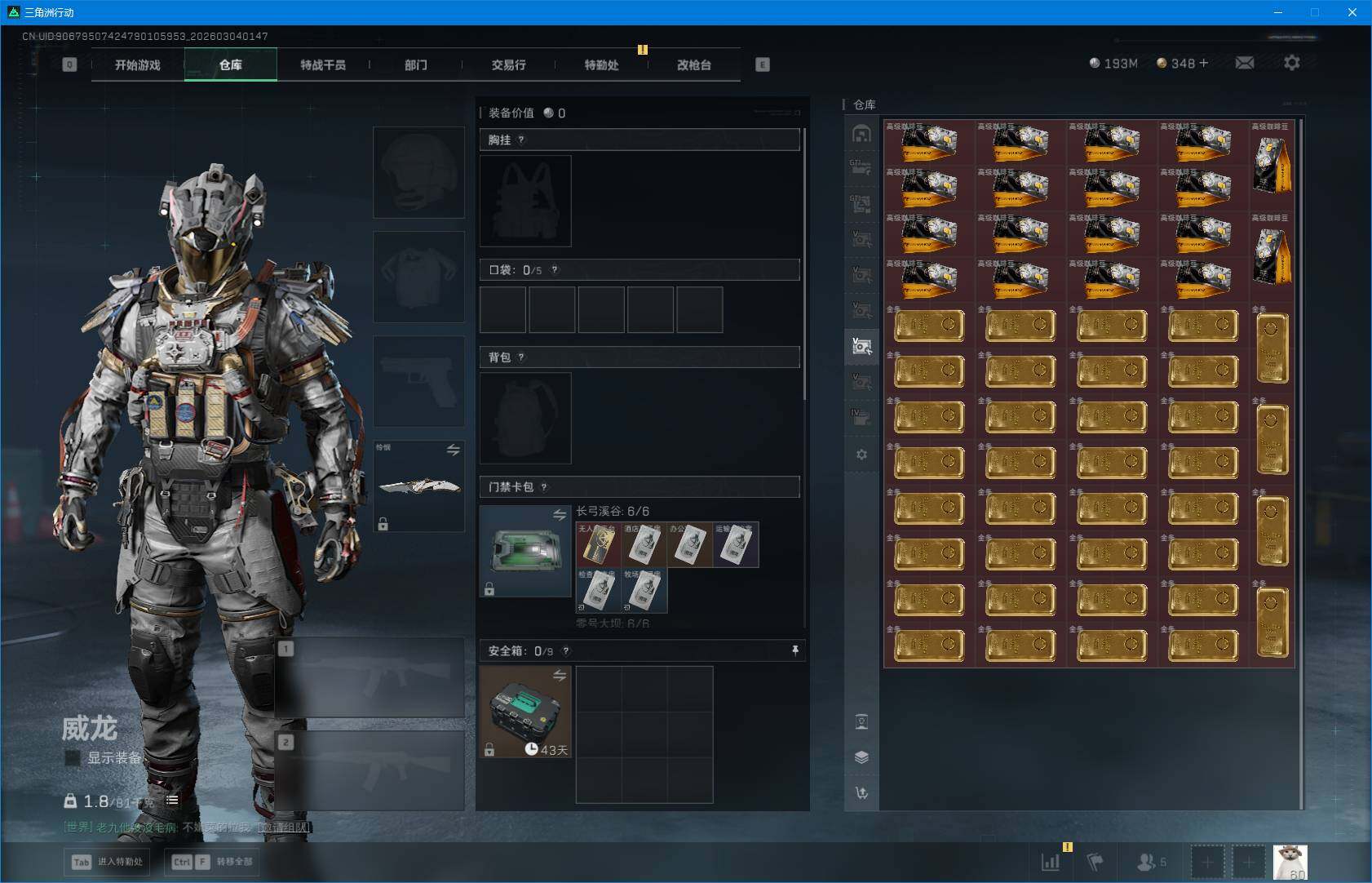Open the first warehouse container icon in the sidebar
Viewport: 1372px width, 883px height.
coord(861,134)
